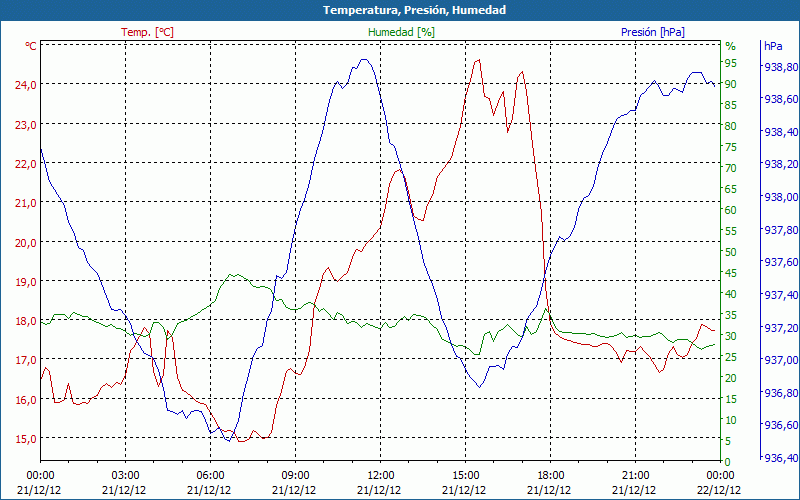Click the '22/12/12' date label
The width and height of the screenshot is (800, 500).
pyautogui.click(x=719, y=490)
